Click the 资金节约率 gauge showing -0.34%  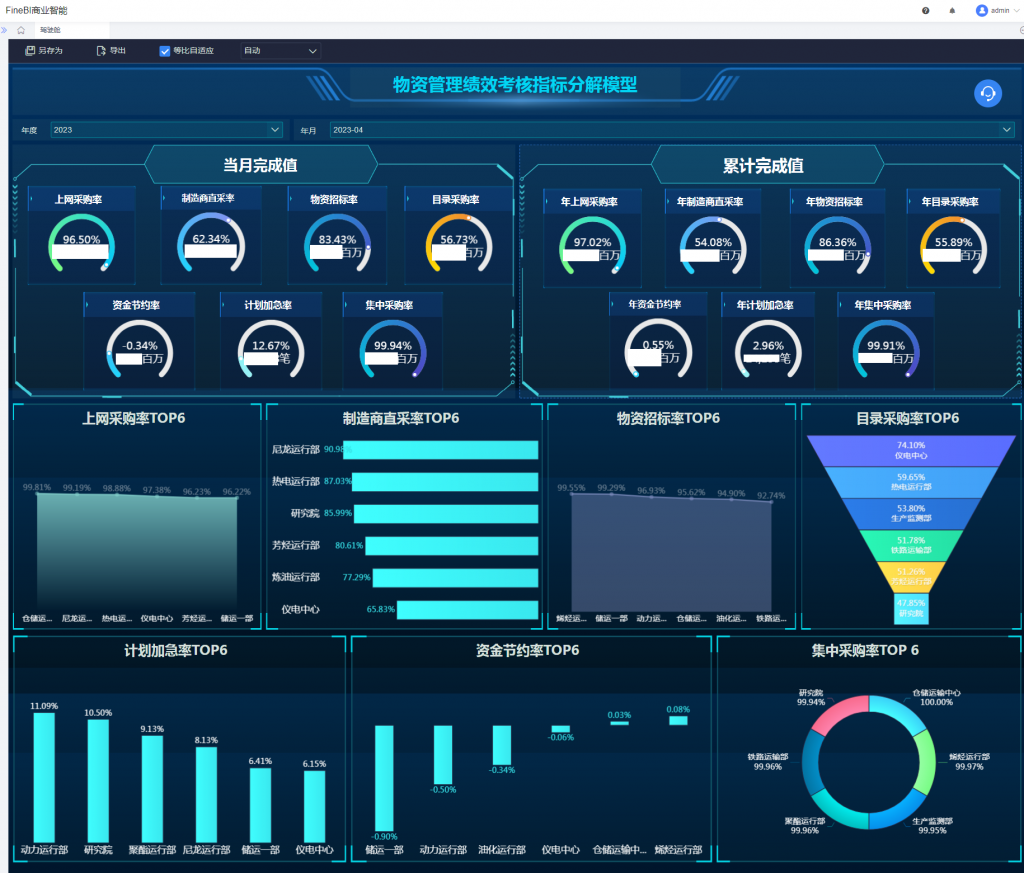[140, 350]
